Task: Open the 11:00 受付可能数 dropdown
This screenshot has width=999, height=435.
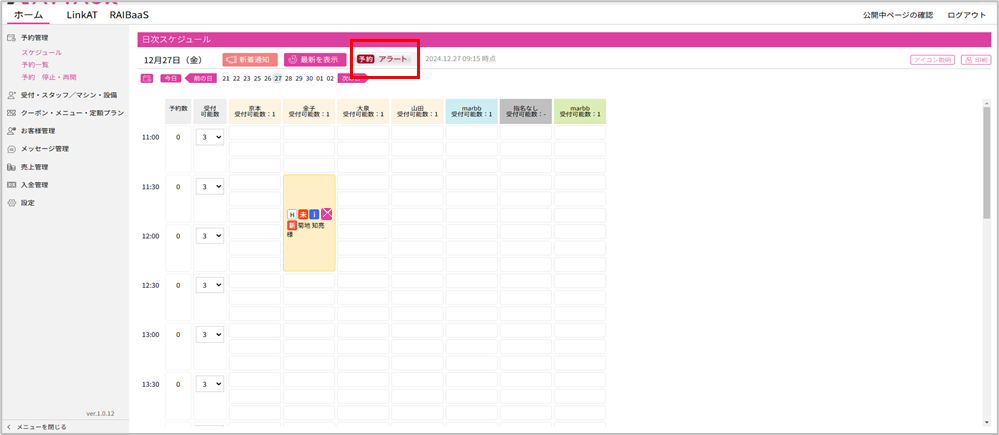Action: pyautogui.click(x=209, y=137)
